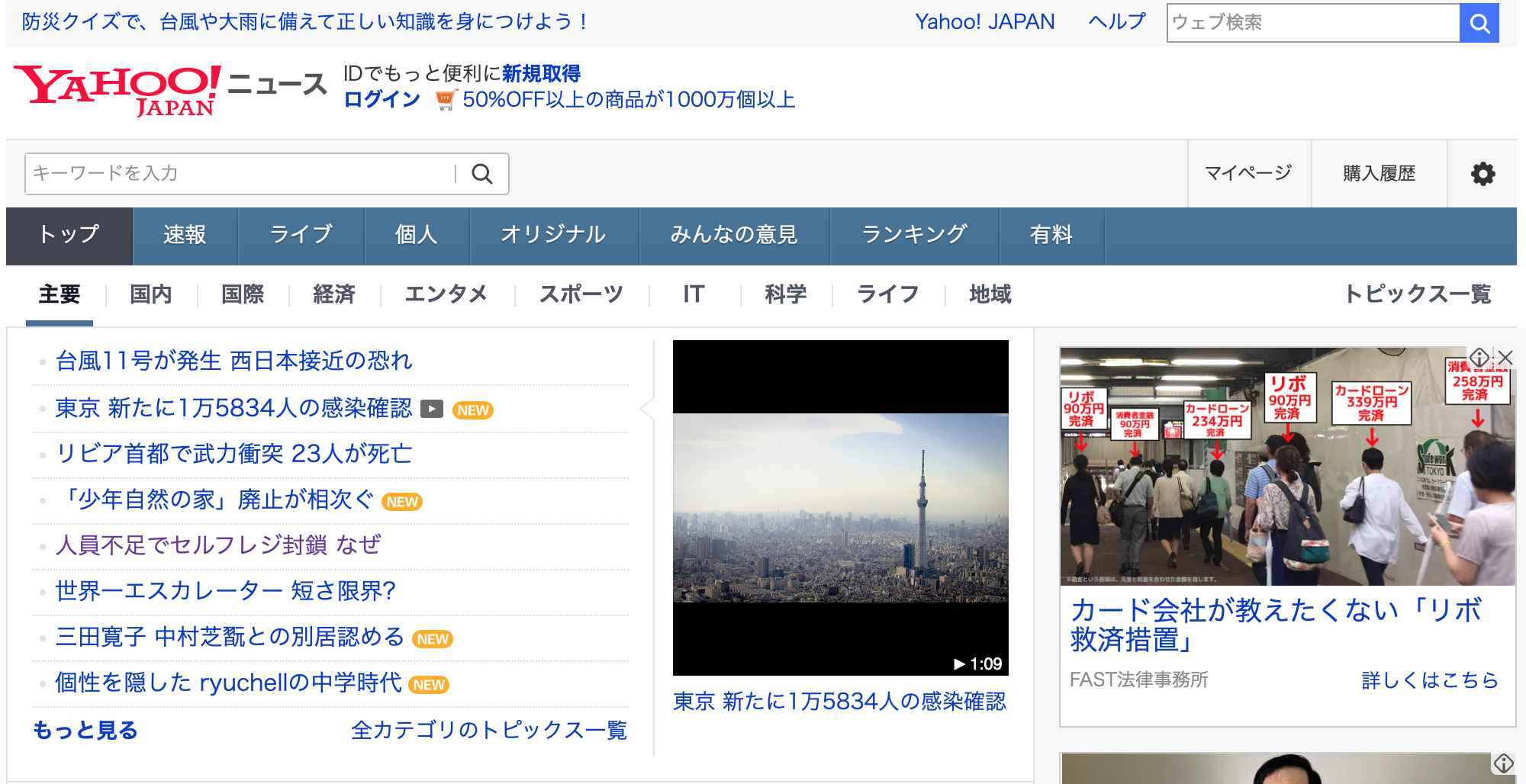1526x784 pixels.
Task: Switch to the 速報 tab
Action: coord(185,236)
